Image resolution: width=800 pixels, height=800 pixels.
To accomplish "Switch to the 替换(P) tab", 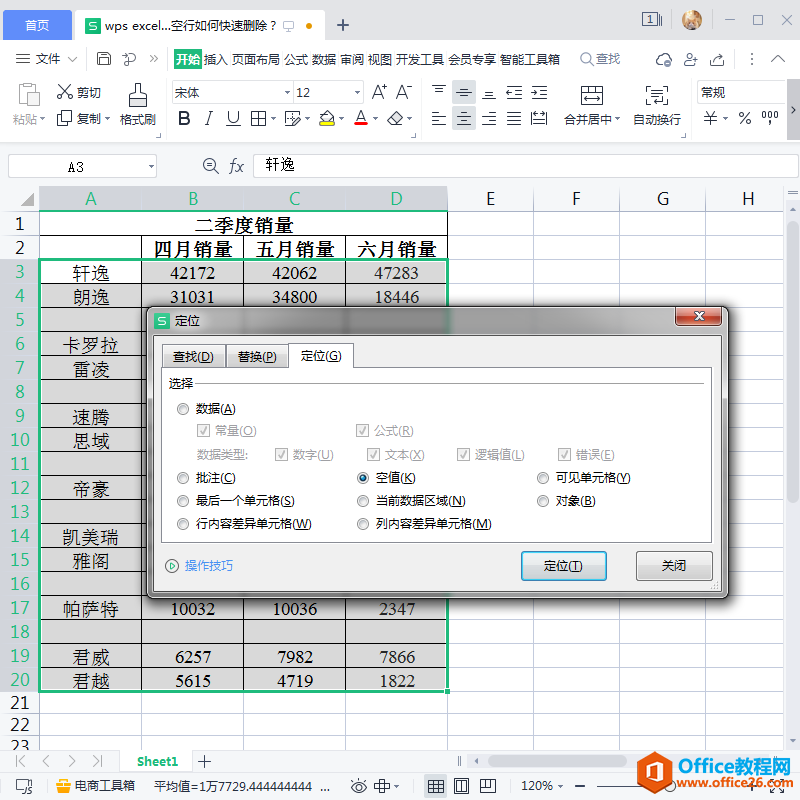I will click(257, 356).
